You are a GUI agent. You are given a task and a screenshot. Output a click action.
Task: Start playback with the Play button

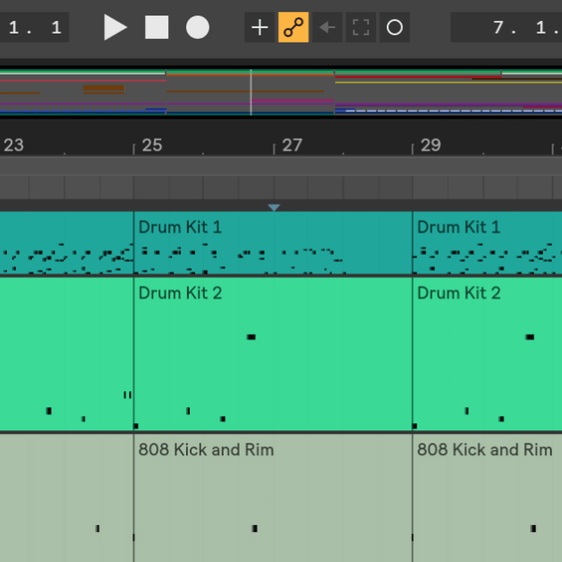[115, 27]
